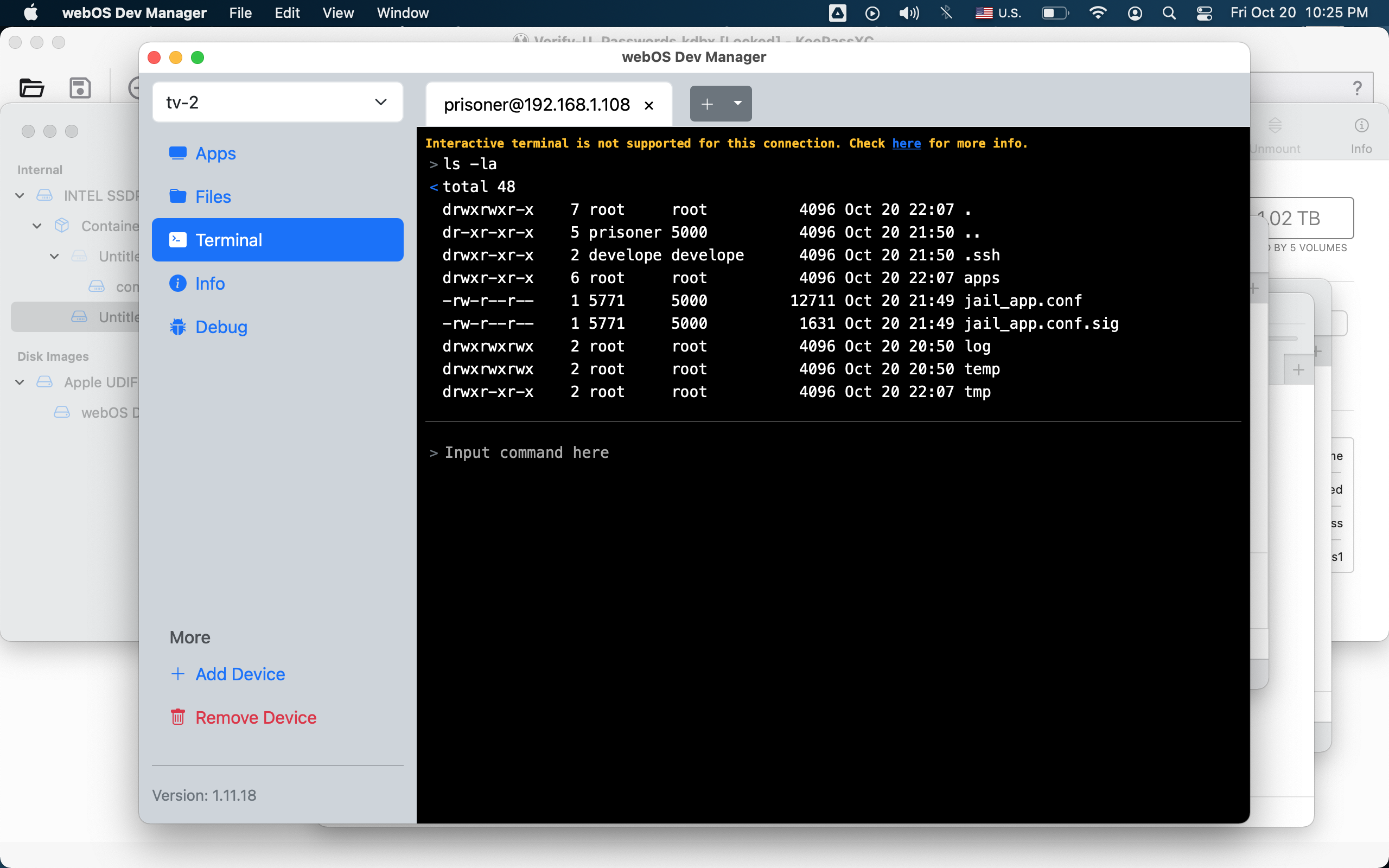Collapse the Apple UDIF disk image
This screenshot has width=1389, height=868.
click(20, 382)
